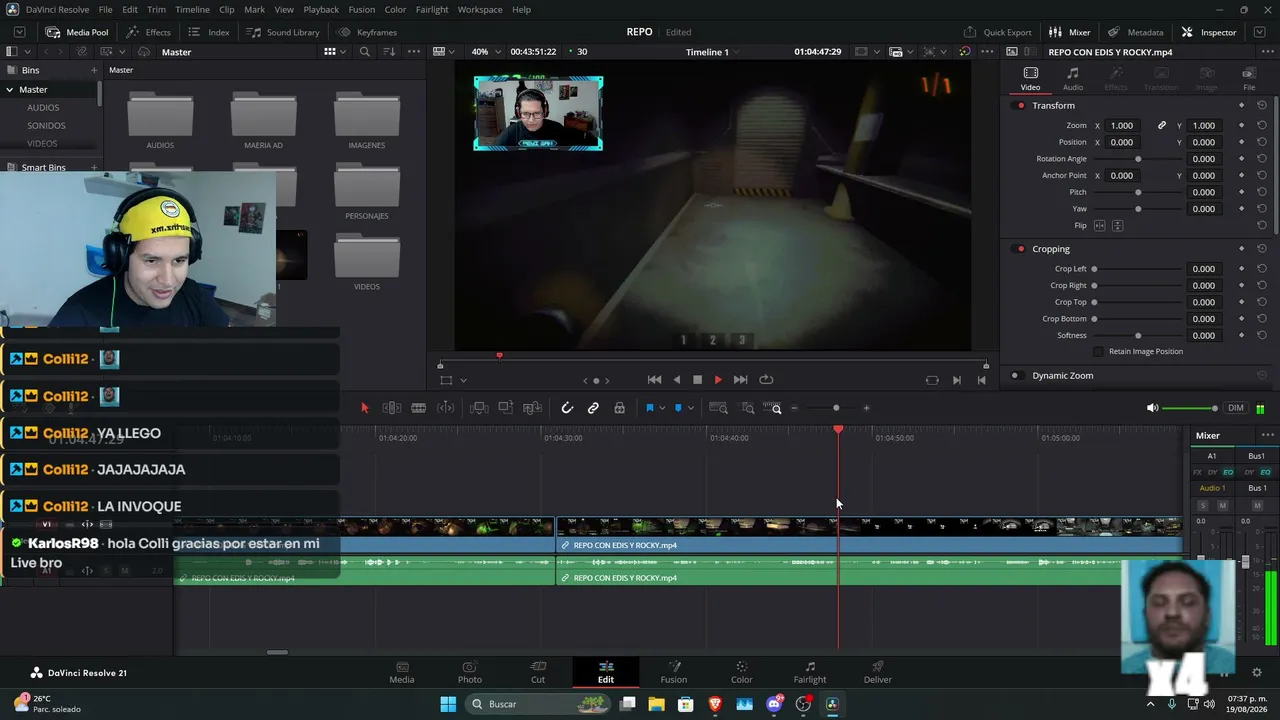Click the Insert Clip icon
The height and width of the screenshot is (720, 1280).
[x=479, y=408]
